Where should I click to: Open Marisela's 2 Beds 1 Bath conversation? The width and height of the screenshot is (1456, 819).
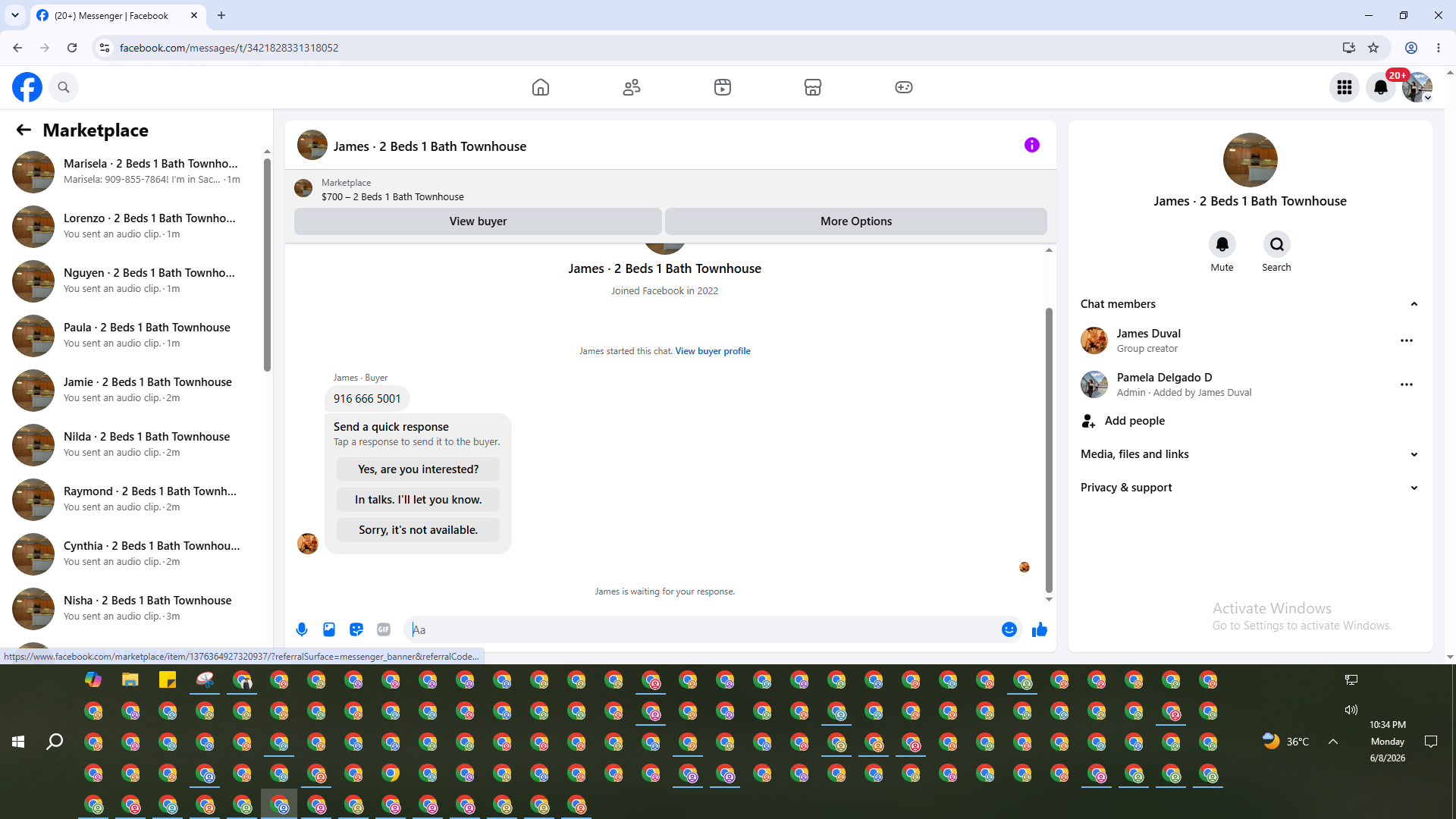click(x=133, y=171)
